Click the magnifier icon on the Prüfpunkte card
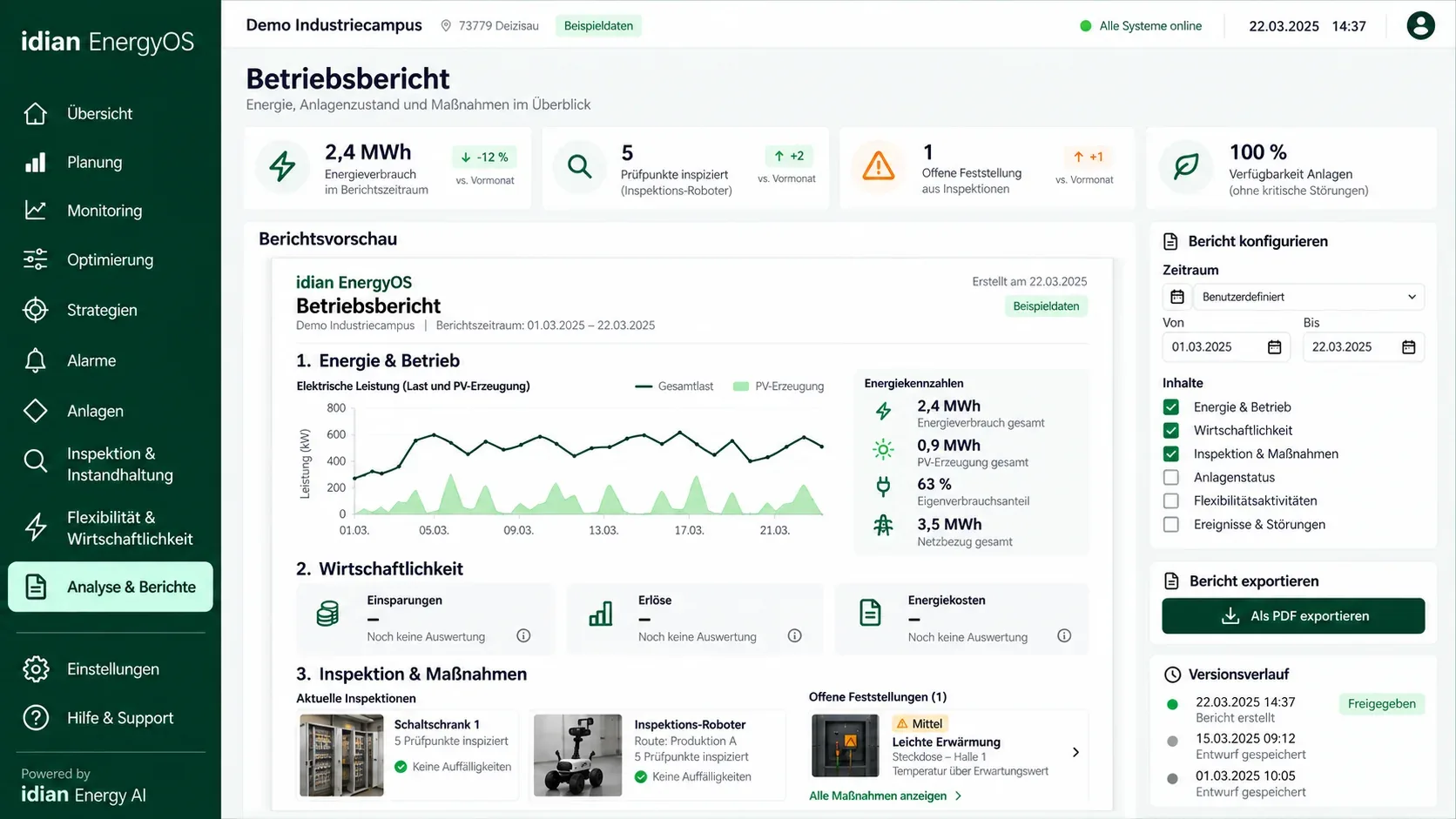Image resolution: width=1456 pixels, height=819 pixels. tap(579, 166)
